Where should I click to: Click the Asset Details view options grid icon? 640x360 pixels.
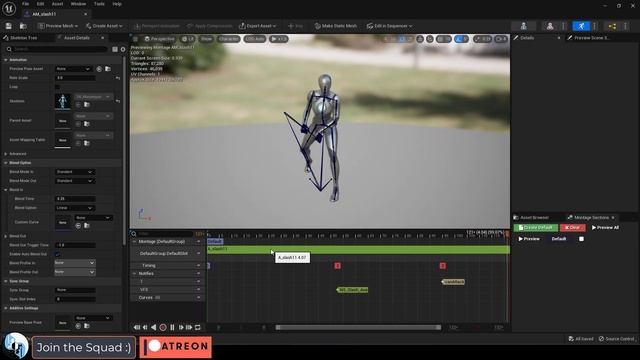coord(115,49)
